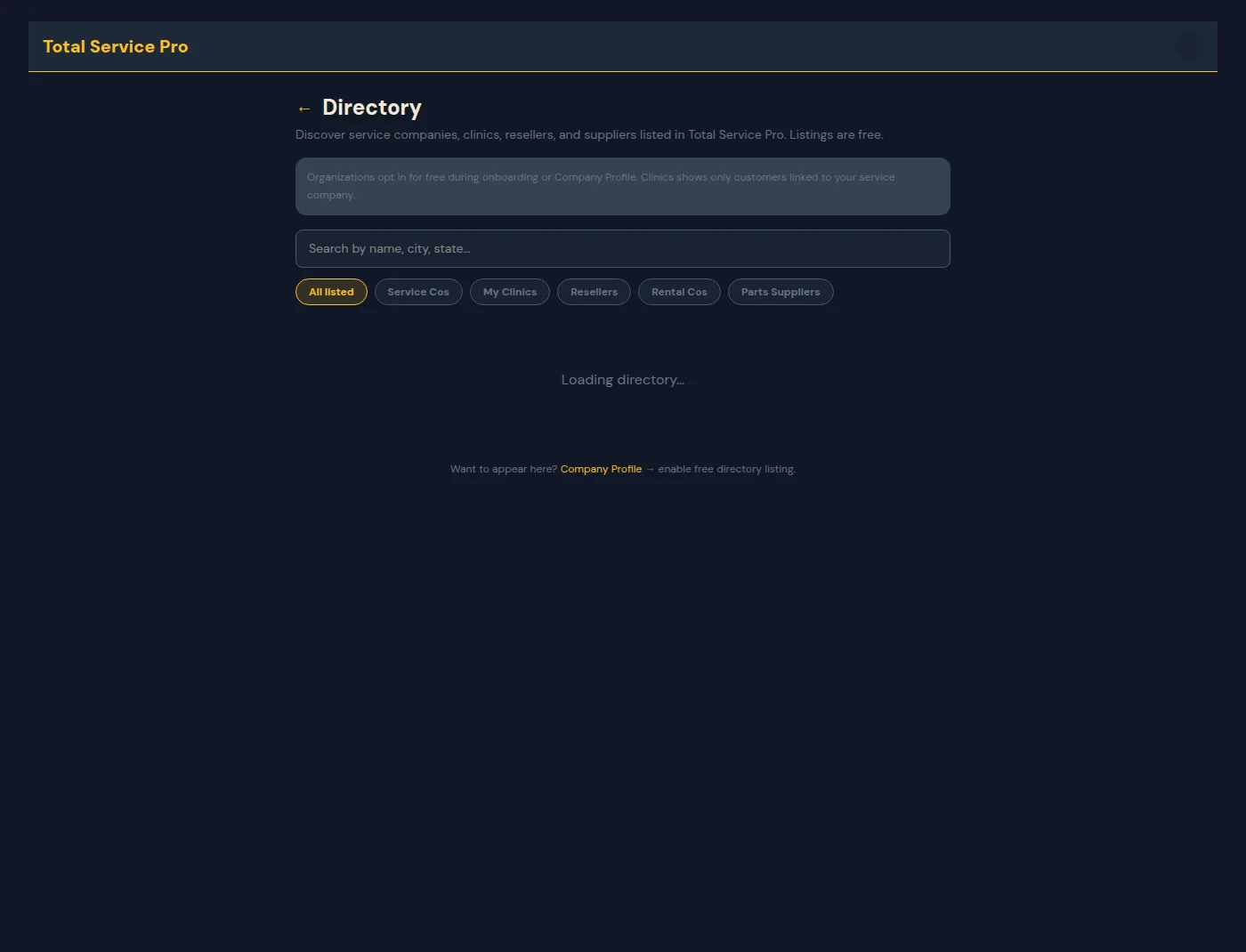
Task: Open the Company Profile link
Action: pyautogui.click(x=601, y=469)
